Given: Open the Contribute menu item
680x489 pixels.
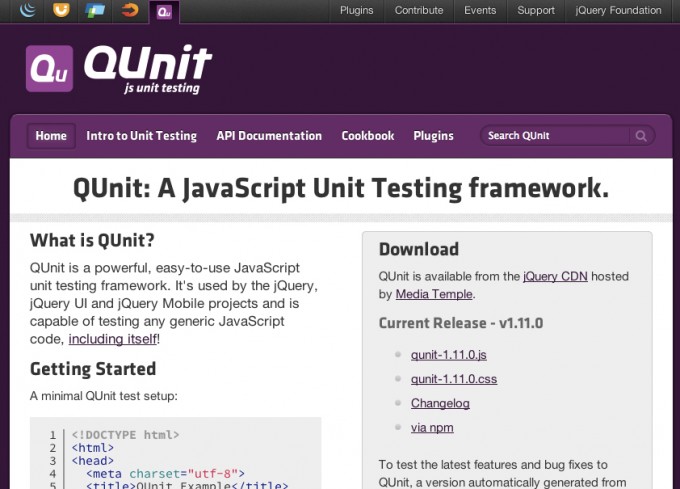Looking at the screenshot, I should pos(419,10).
